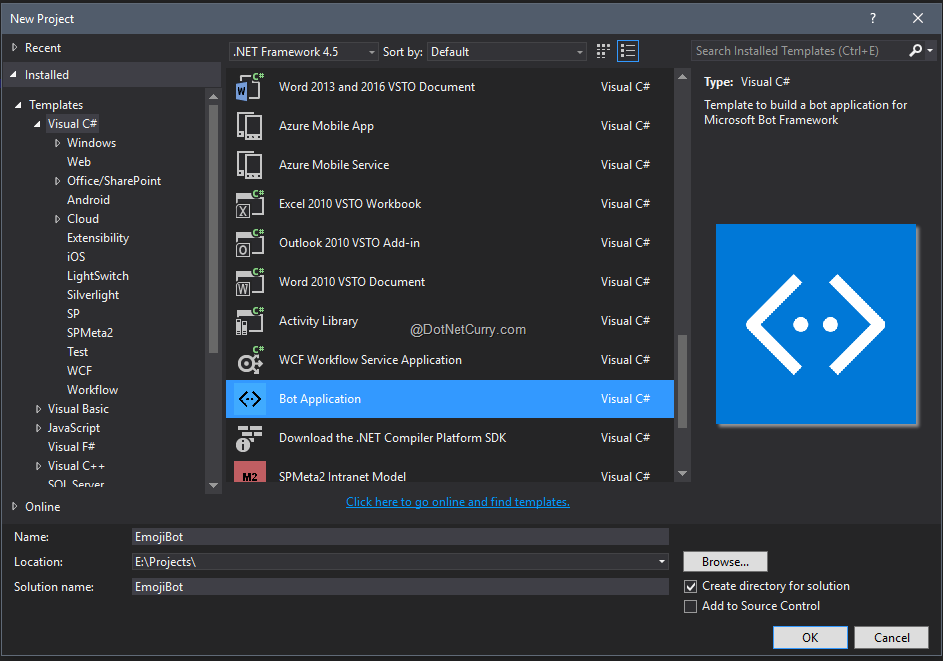This screenshot has width=943, height=661.
Task: Click the WCF Workflow Service Application gear icon
Action: [x=250, y=360]
